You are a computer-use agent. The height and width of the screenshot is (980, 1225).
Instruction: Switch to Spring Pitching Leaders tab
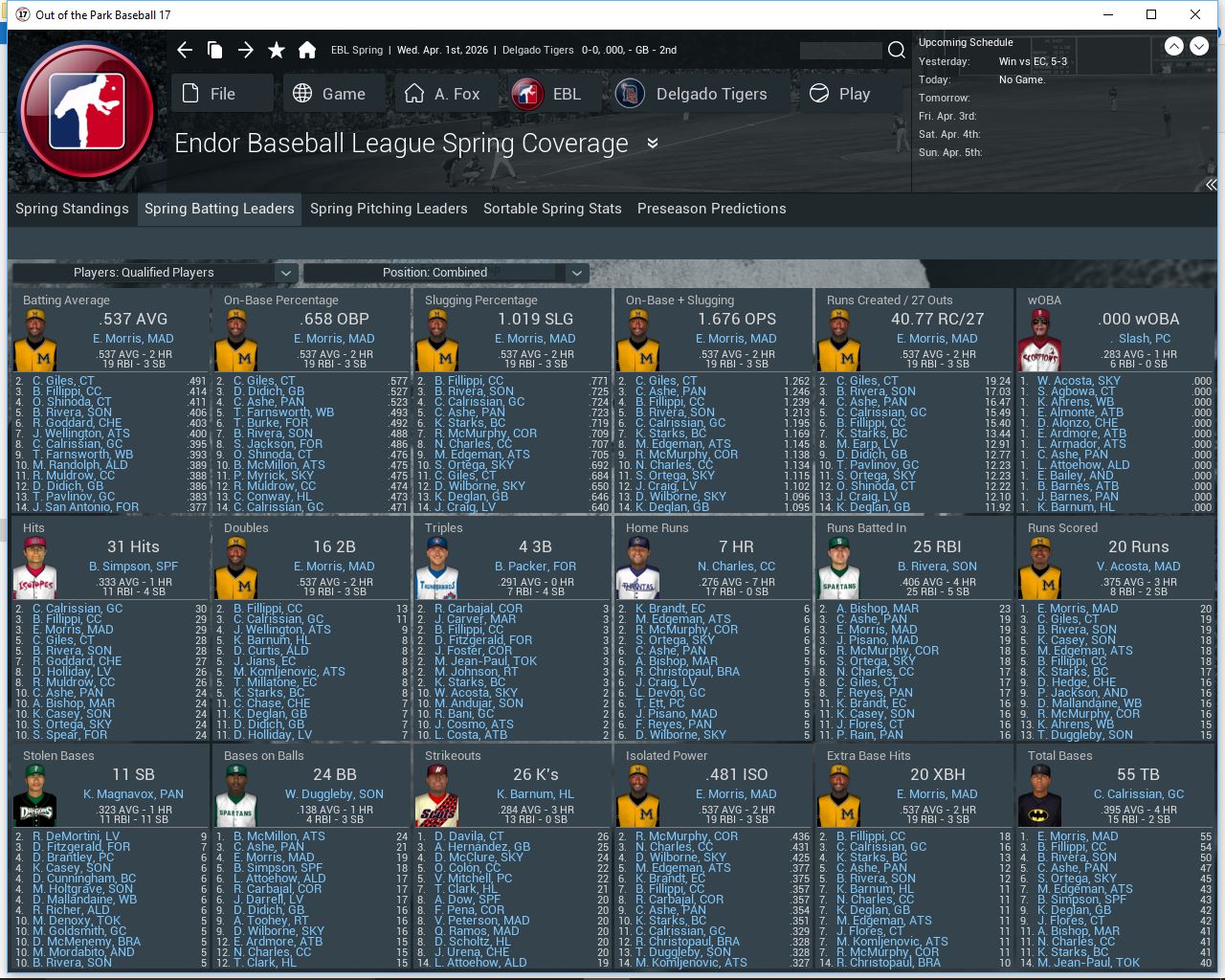(x=389, y=209)
